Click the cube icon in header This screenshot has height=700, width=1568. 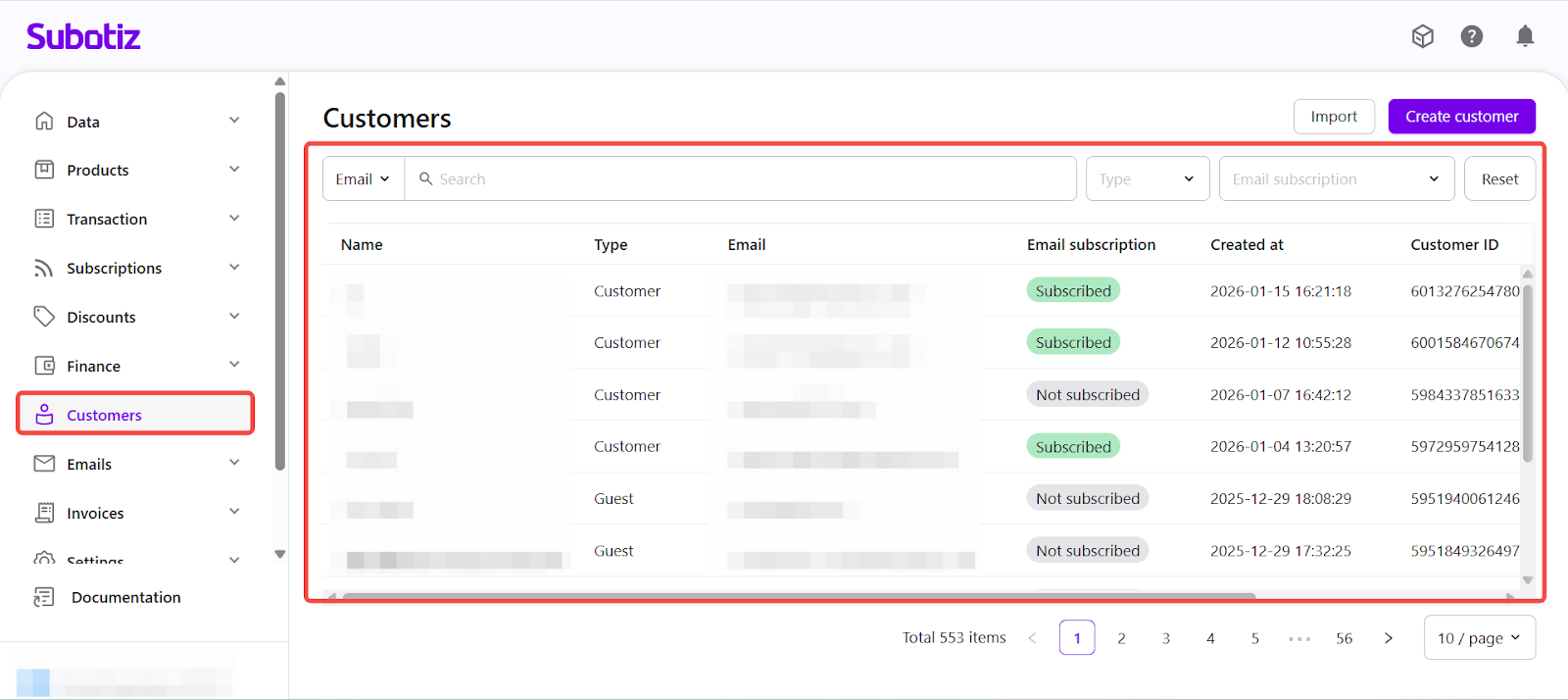coord(1422,36)
